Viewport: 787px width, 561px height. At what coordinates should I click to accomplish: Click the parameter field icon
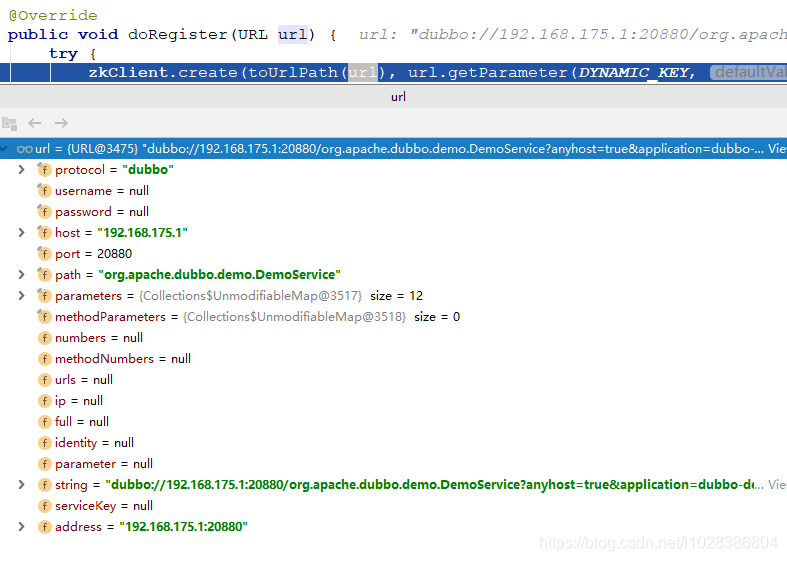[44, 464]
